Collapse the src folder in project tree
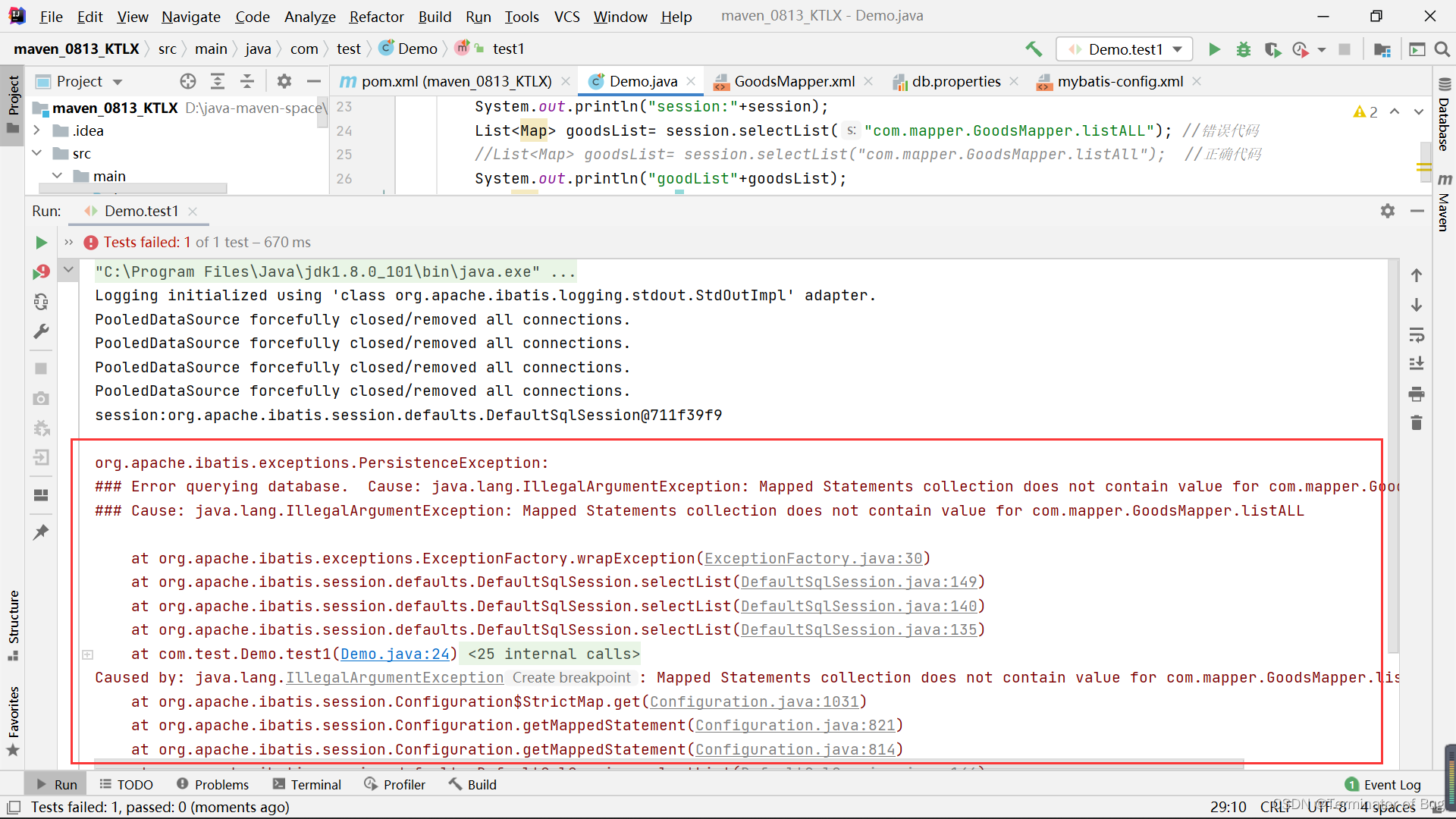1456x819 pixels. tap(36, 153)
